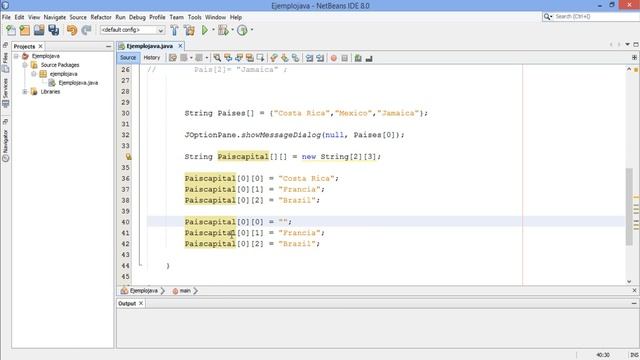Screen dimensions: 640x360
Task: Close the Projects panel tab
Action: [x=40, y=47]
